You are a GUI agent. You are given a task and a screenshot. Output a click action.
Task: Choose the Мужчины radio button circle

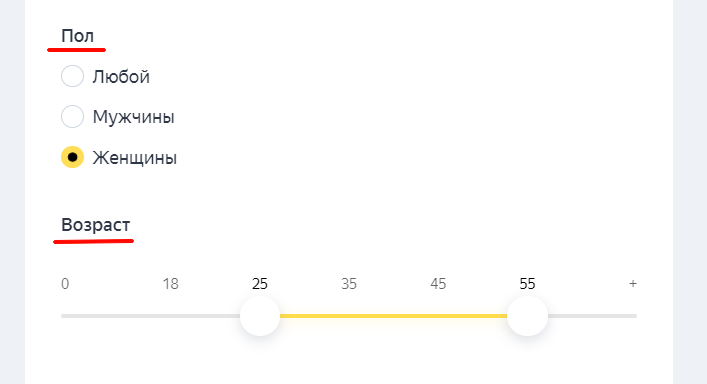[72, 117]
